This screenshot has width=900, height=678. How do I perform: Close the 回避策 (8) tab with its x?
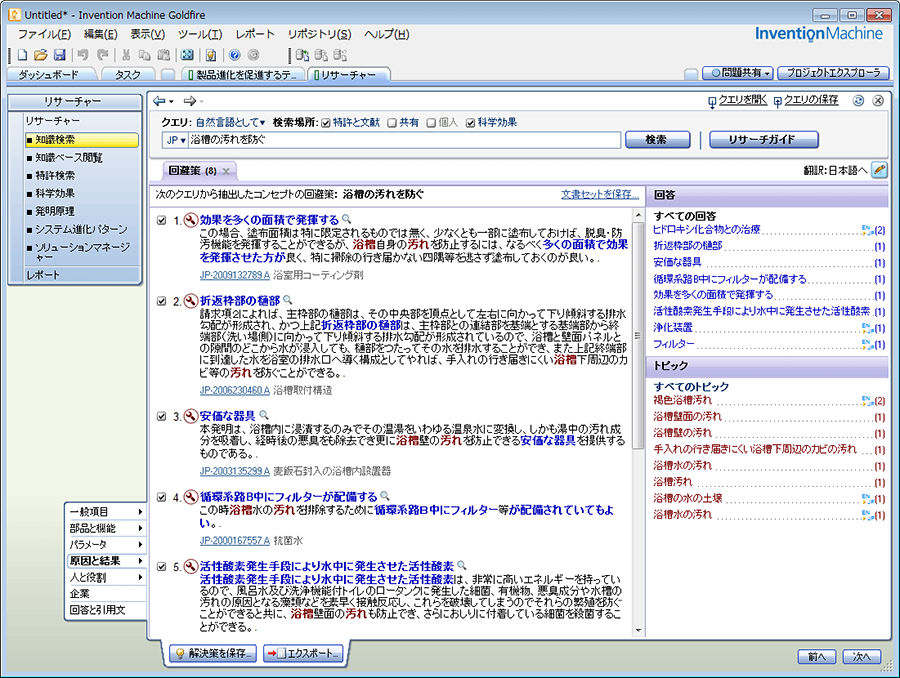(x=226, y=171)
